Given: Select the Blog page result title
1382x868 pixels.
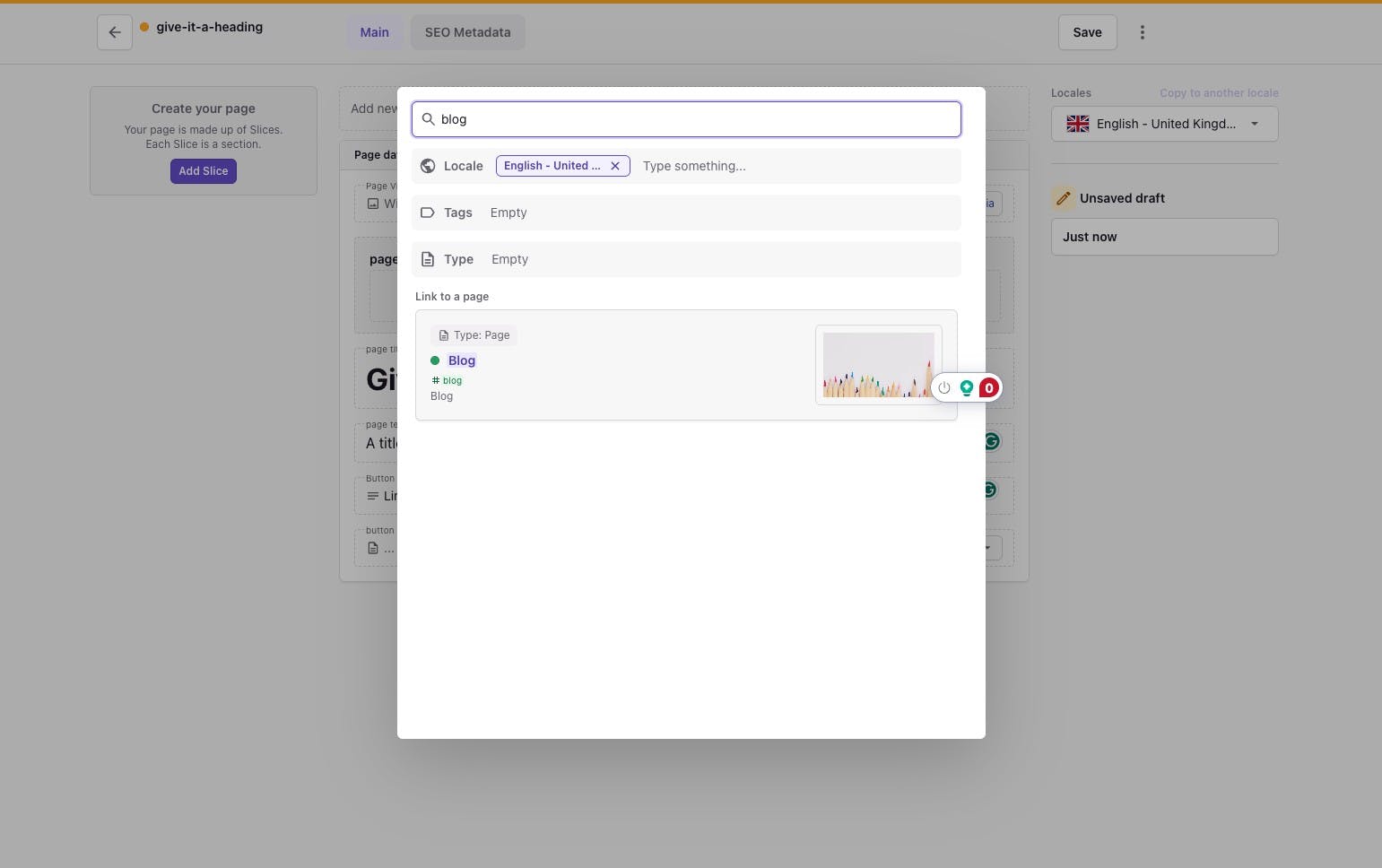Looking at the screenshot, I should click(x=462, y=360).
